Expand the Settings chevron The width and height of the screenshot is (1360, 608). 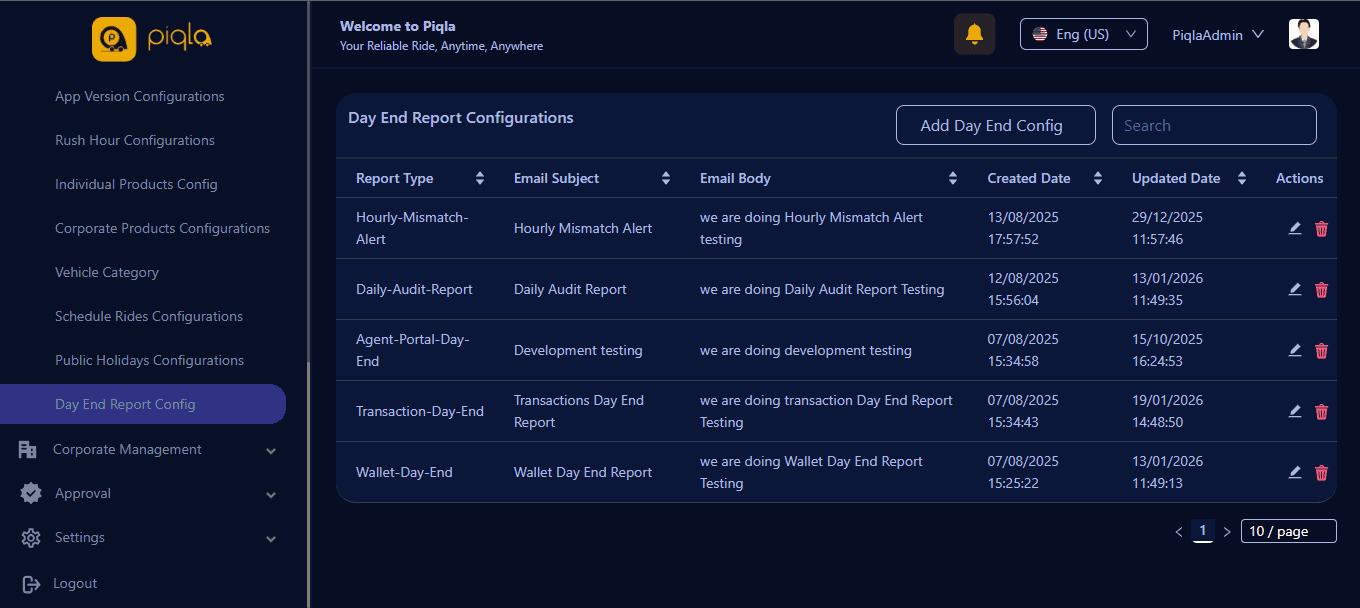point(271,539)
